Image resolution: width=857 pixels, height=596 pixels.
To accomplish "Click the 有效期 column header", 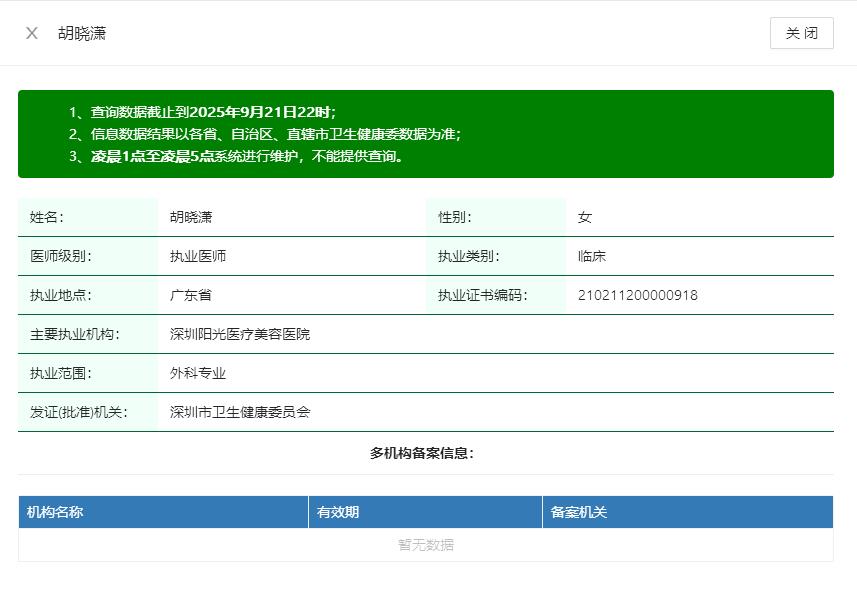I will (x=338, y=512).
